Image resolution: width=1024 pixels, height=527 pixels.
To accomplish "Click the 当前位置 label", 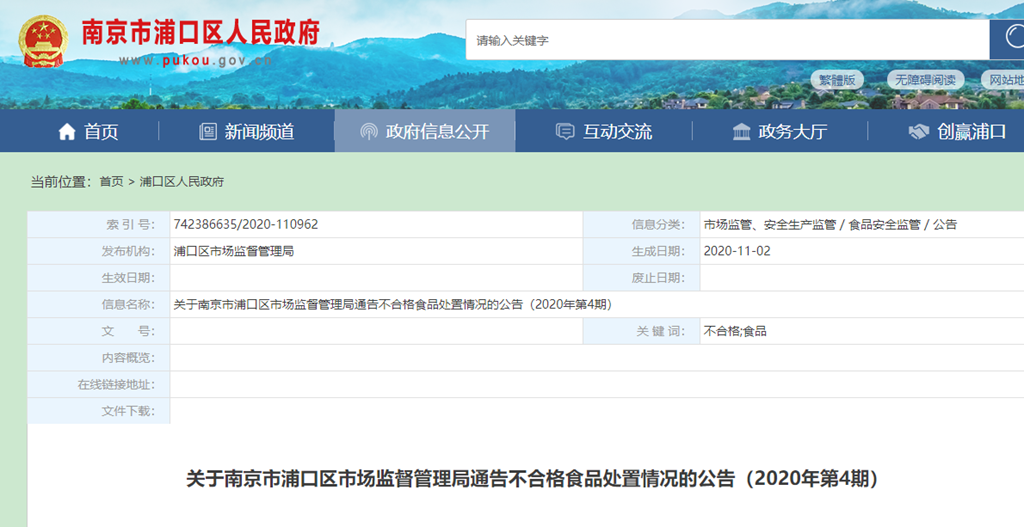I will (x=61, y=182).
